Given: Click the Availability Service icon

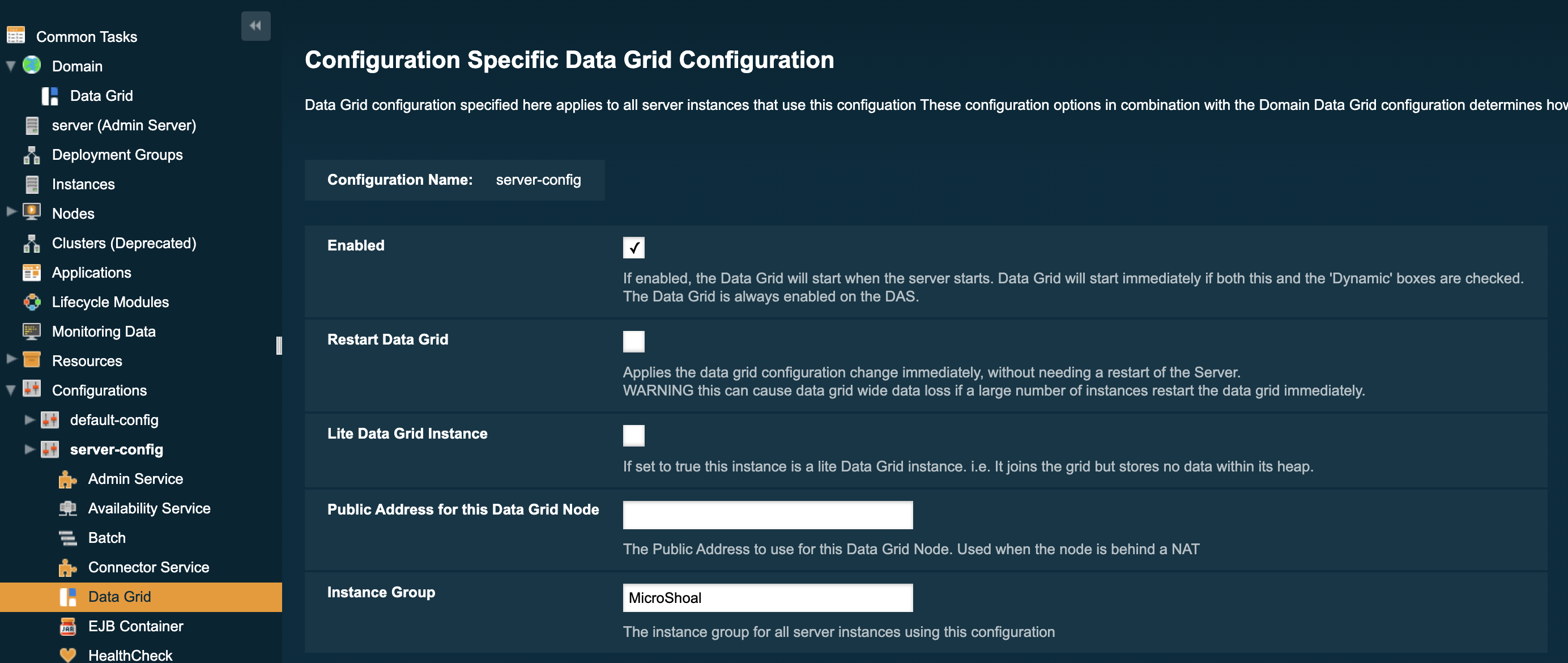Looking at the screenshot, I should tap(67, 508).
